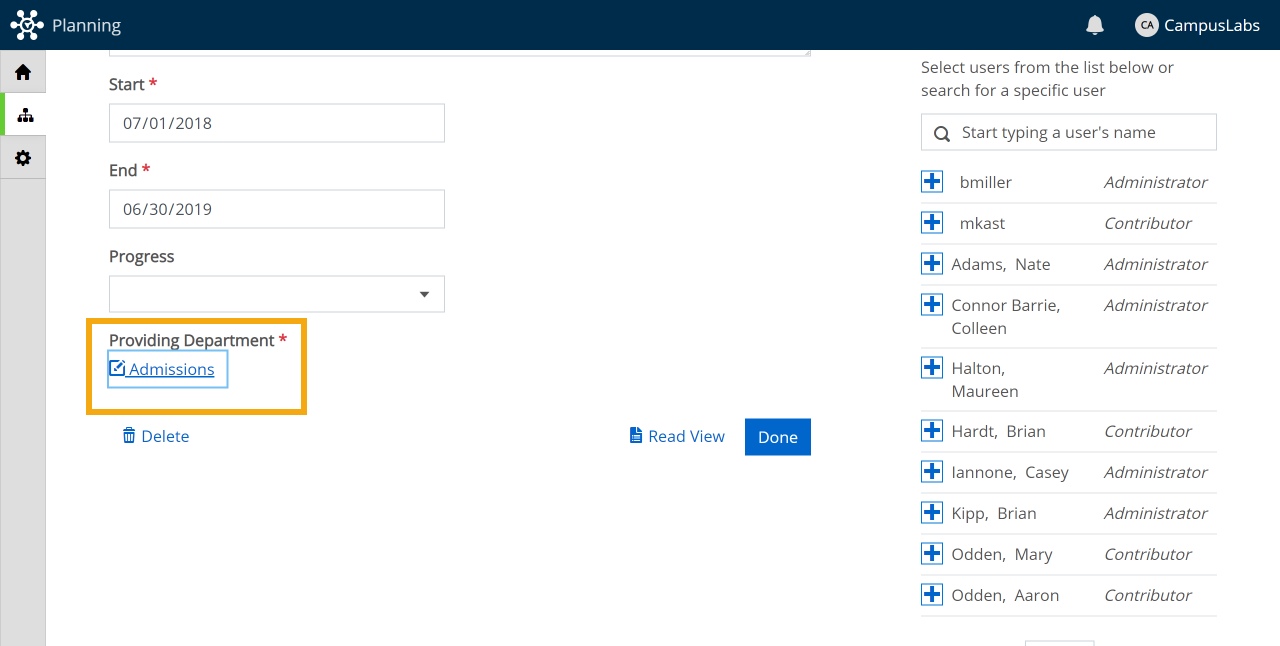Add Adams, Nate with plus icon
1280x646 pixels.
pyautogui.click(x=932, y=264)
